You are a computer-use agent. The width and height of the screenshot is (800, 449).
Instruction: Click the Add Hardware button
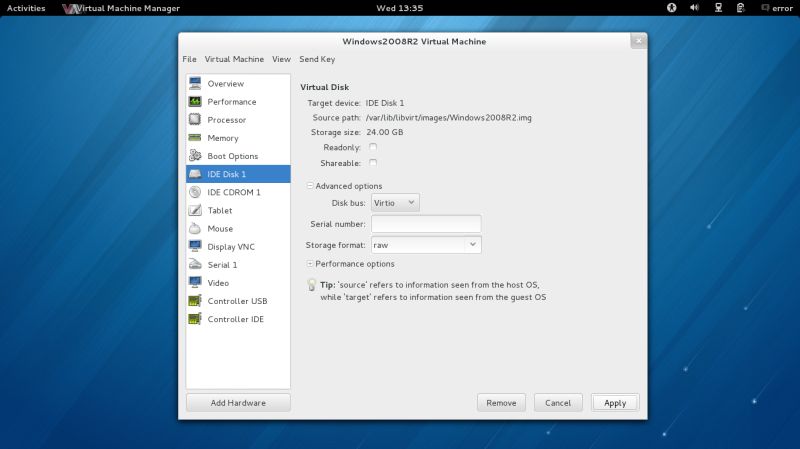tap(238, 403)
